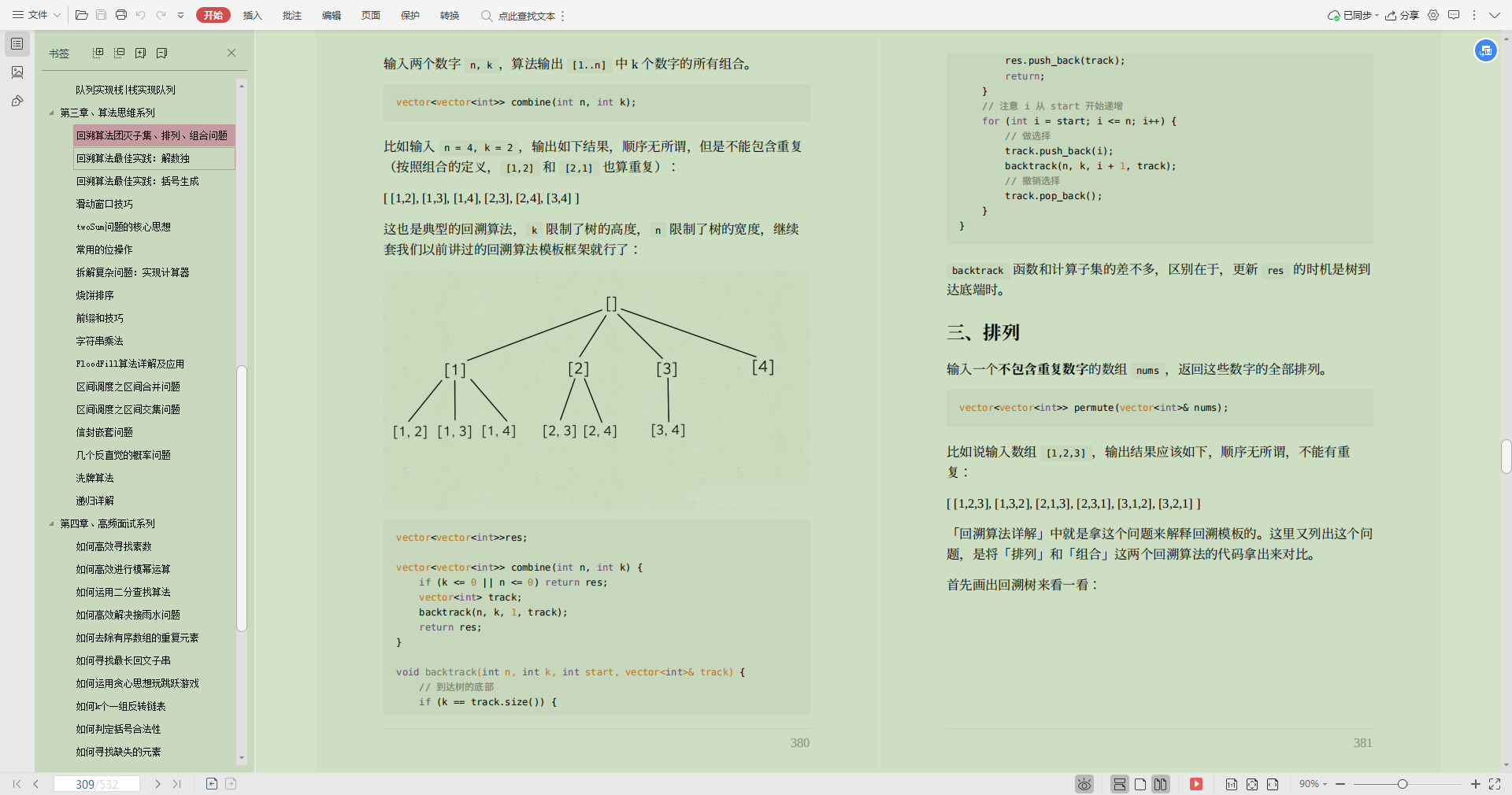Start presentation with the red play icon
Screen dimensions: 1512x795
tap(1196, 784)
